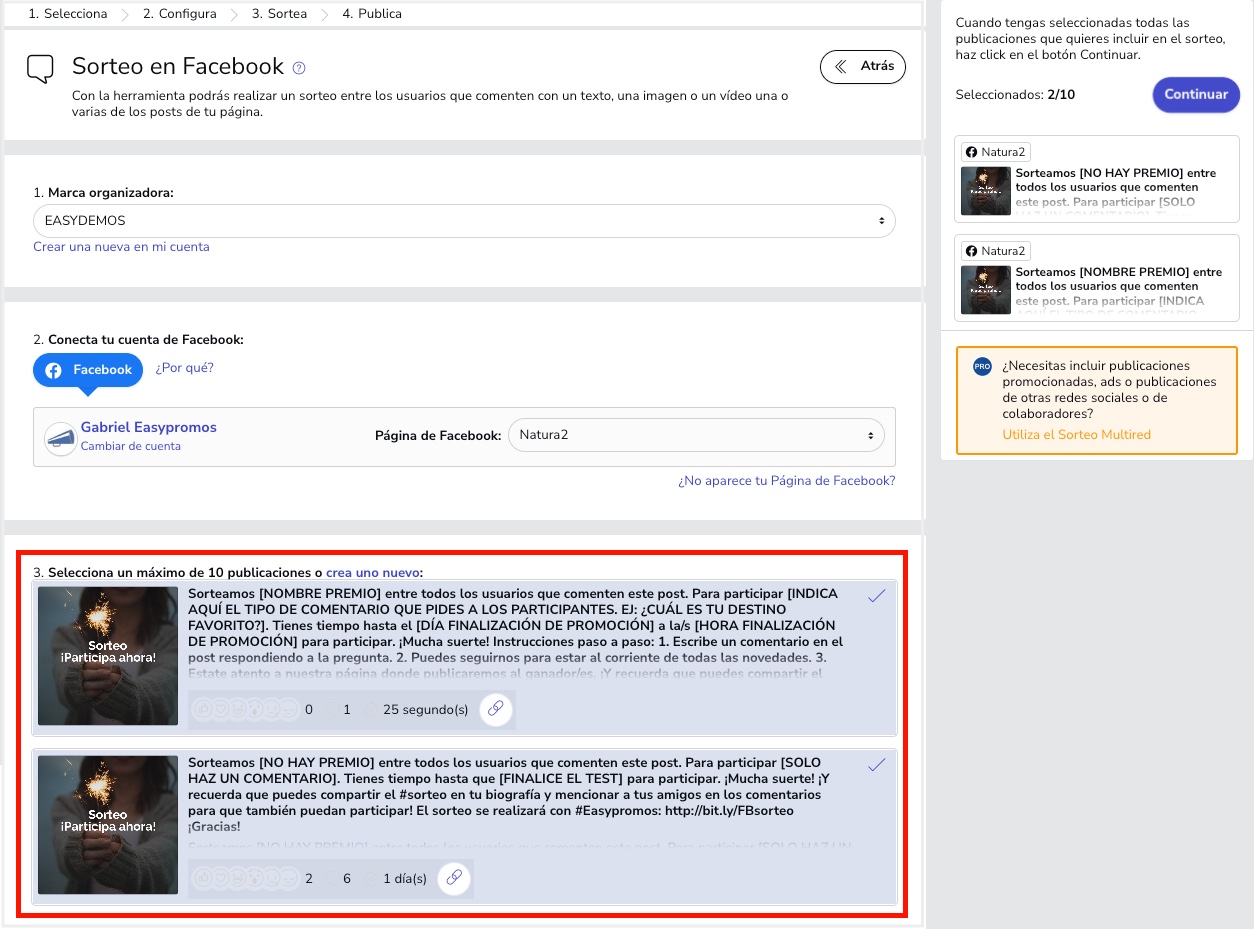Viewport: 1254px width, 929px height.
Task: Click the PRO badge icon in the orange notice
Action: (x=982, y=367)
